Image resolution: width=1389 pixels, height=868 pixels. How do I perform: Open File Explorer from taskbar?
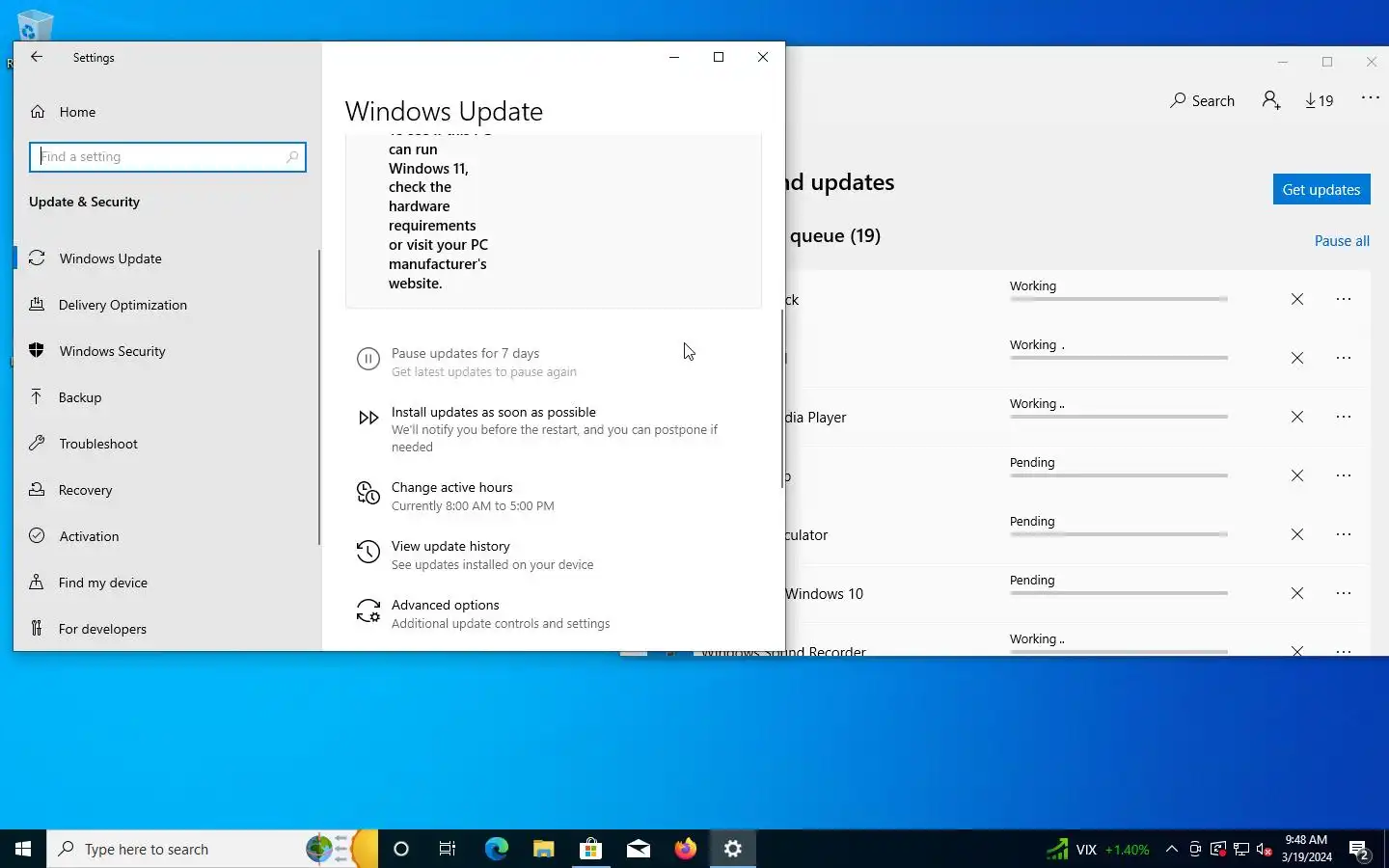543,849
